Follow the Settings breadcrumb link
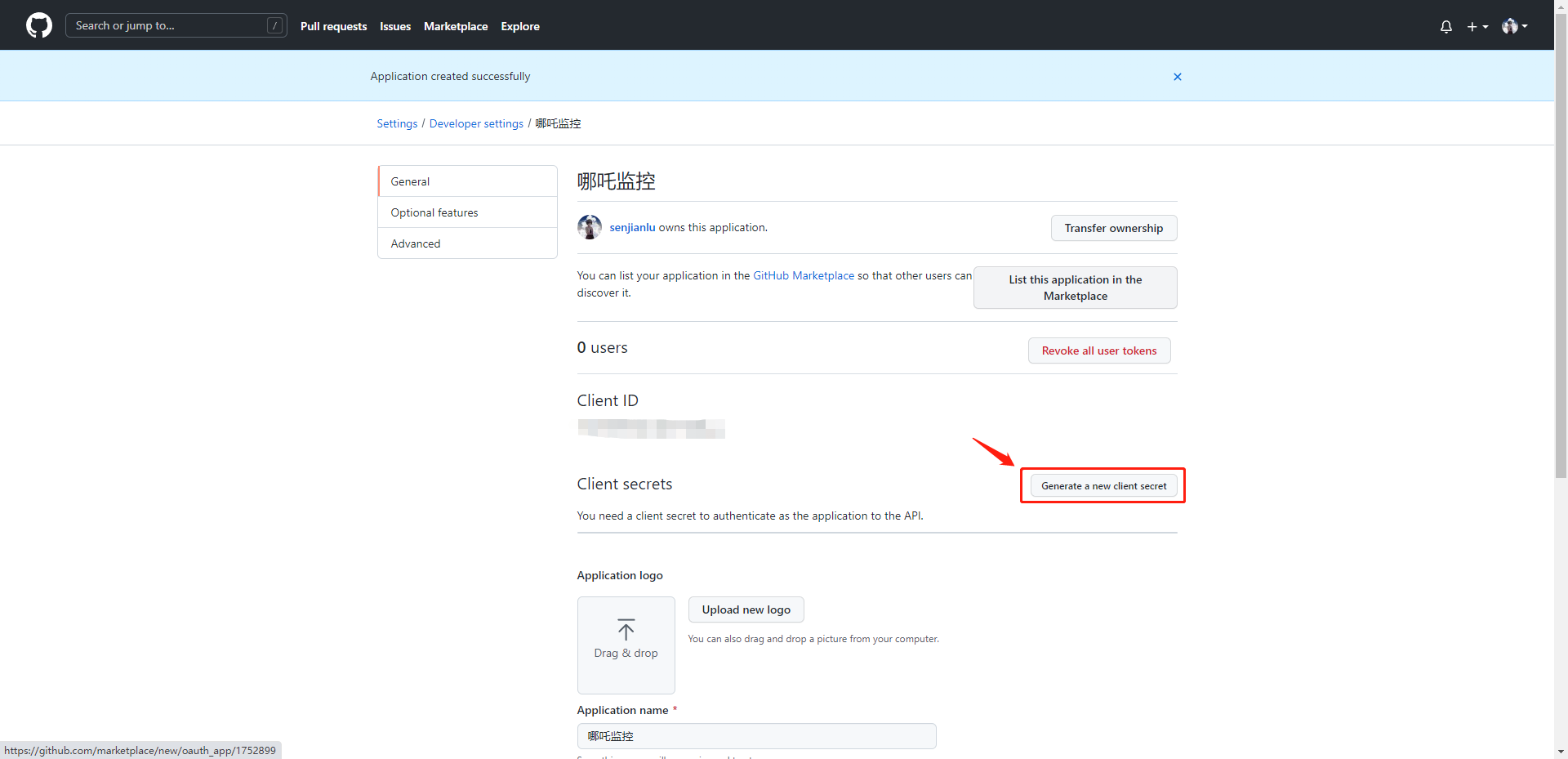Viewport: 1568px width, 759px height. coord(397,123)
